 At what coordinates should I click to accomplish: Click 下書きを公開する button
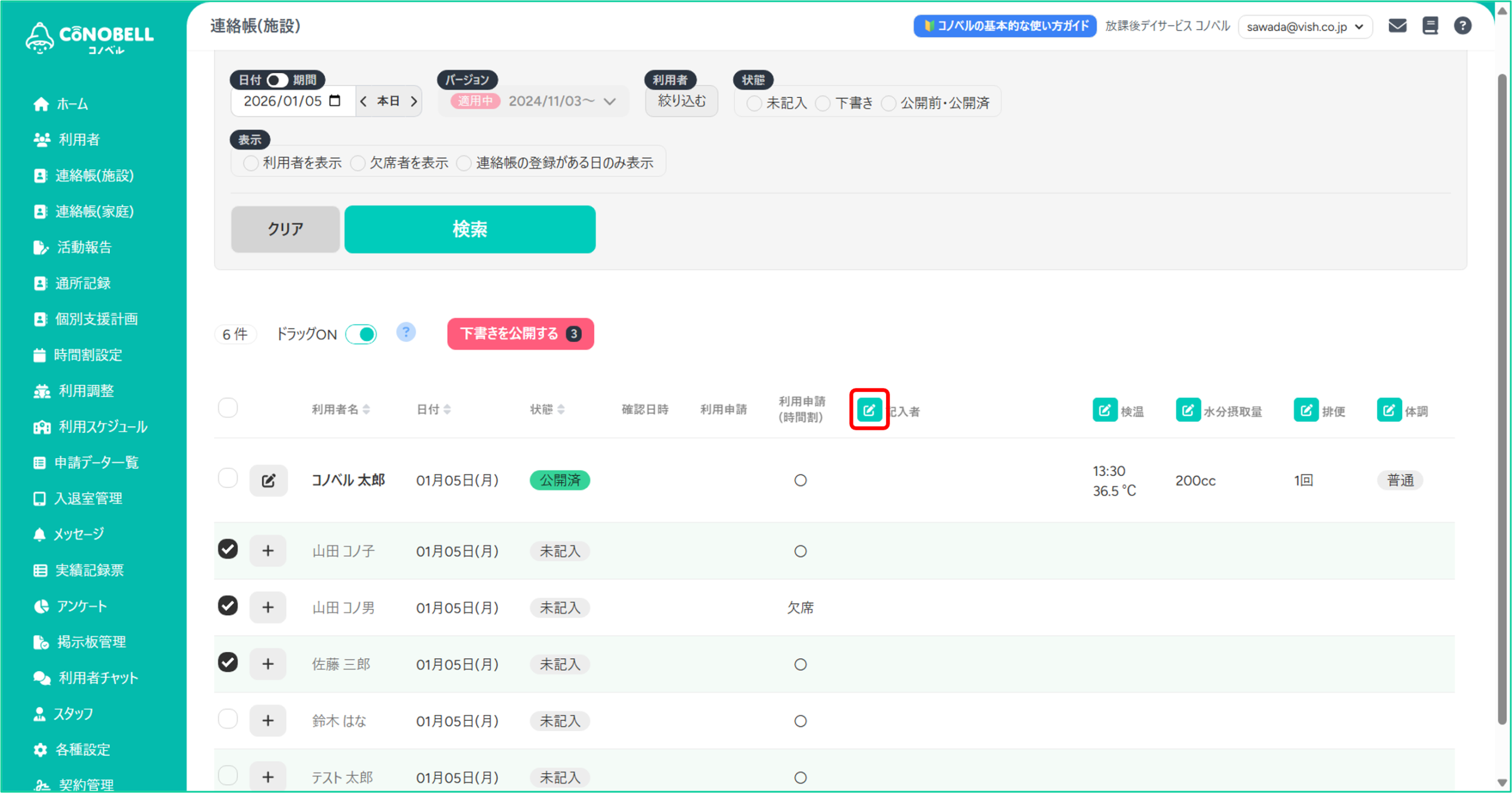coord(520,334)
